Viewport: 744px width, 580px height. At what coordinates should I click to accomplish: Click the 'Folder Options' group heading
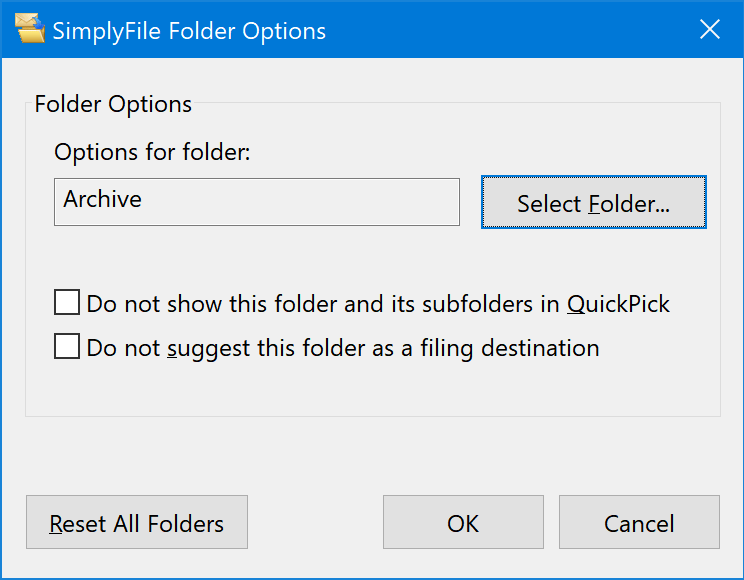(113, 104)
